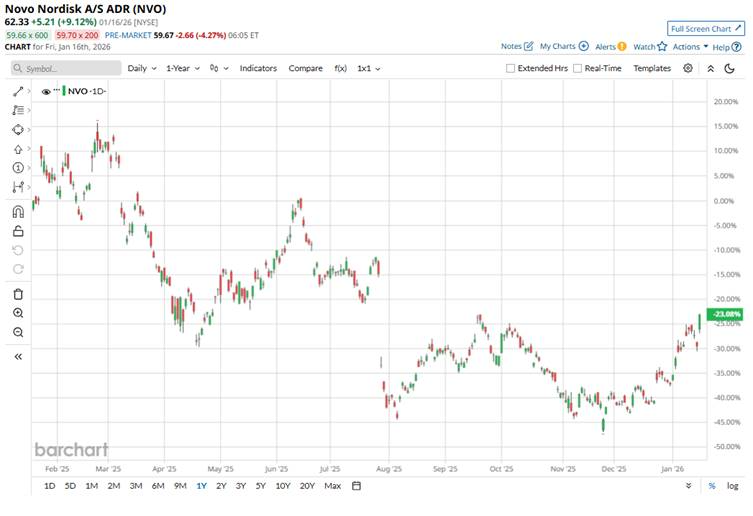Click the lock drawings icon

click(18, 231)
